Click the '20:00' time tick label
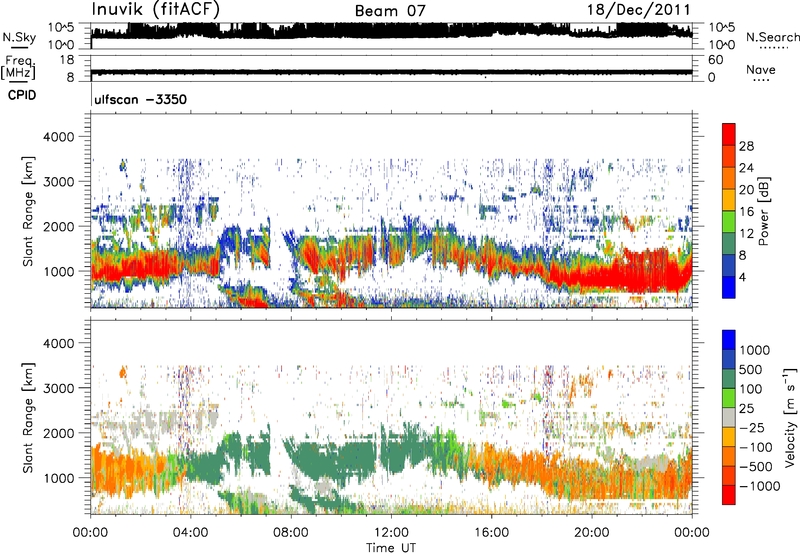Viewport: 800px width, 554px height. 592,533
